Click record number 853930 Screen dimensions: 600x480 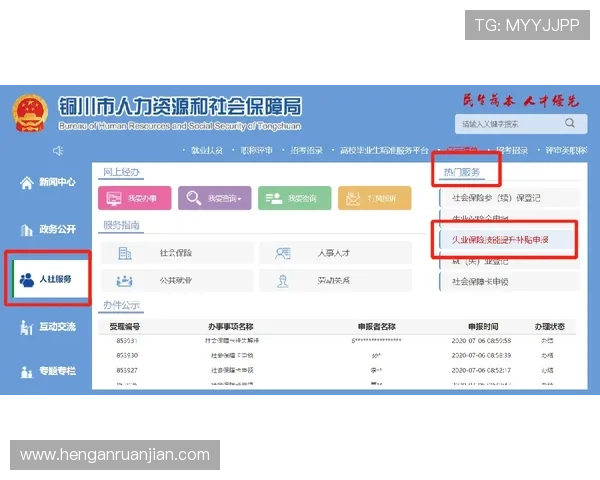tap(127, 356)
